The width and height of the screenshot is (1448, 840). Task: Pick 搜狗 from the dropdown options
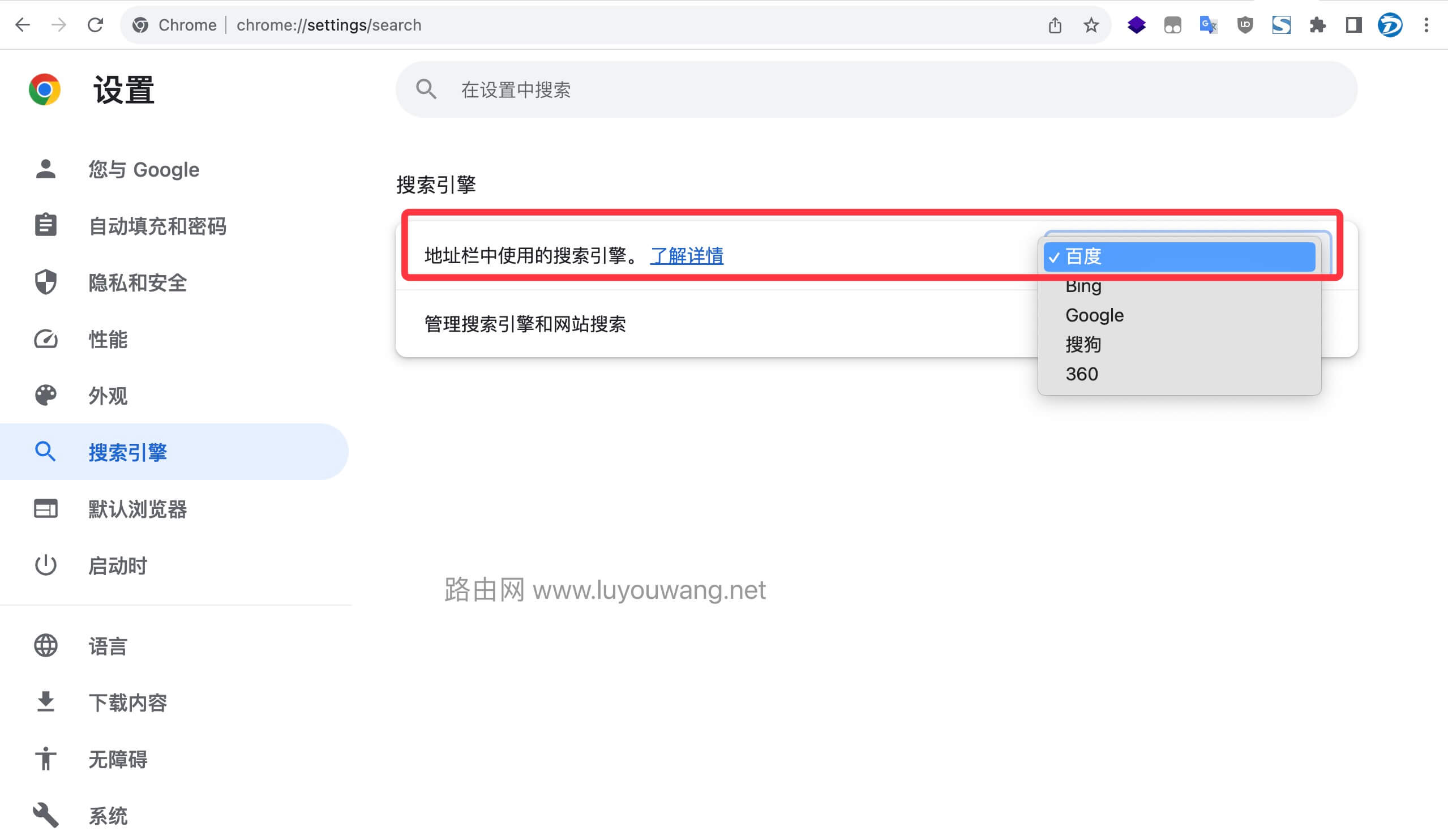click(1083, 345)
